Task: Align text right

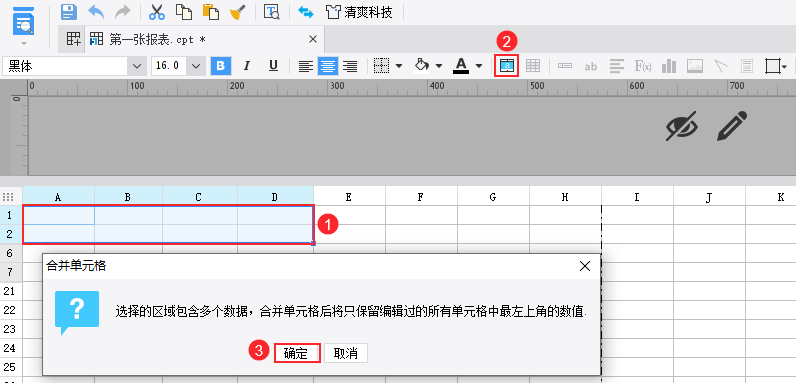Action: point(350,66)
